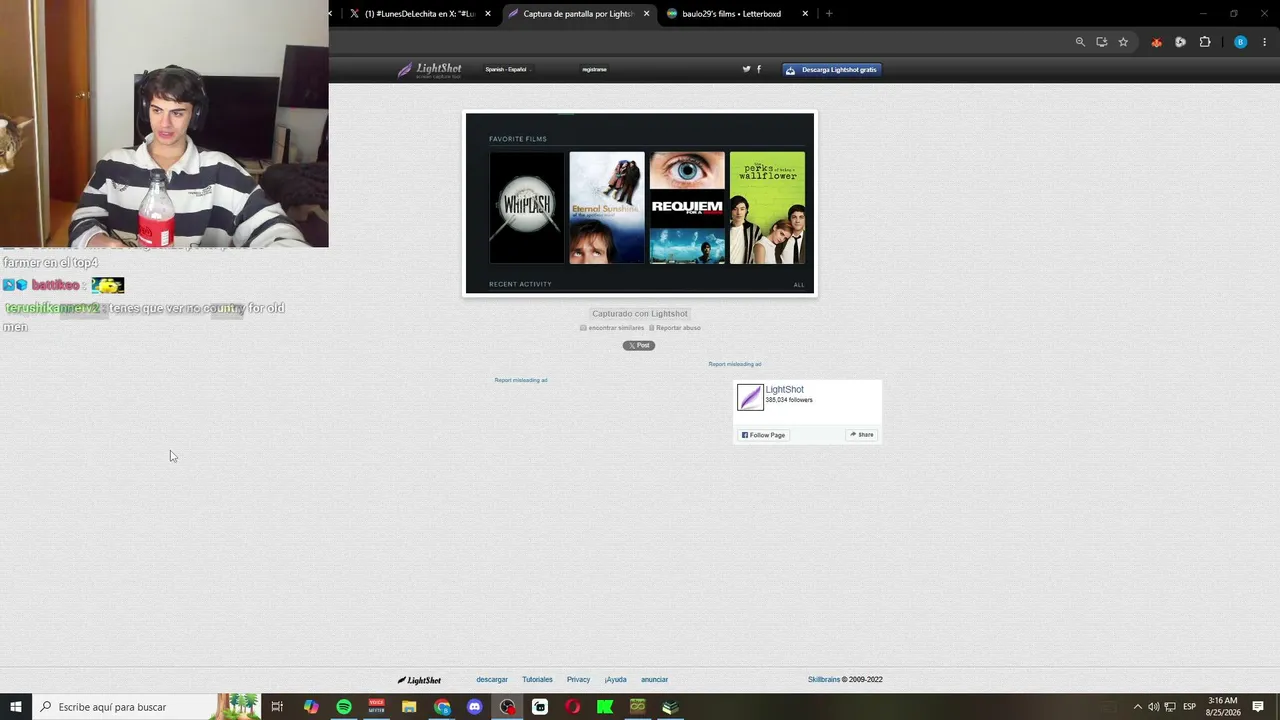Open the Extensions puzzle-piece menu
1280x720 pixels.
pos(1205,42)
